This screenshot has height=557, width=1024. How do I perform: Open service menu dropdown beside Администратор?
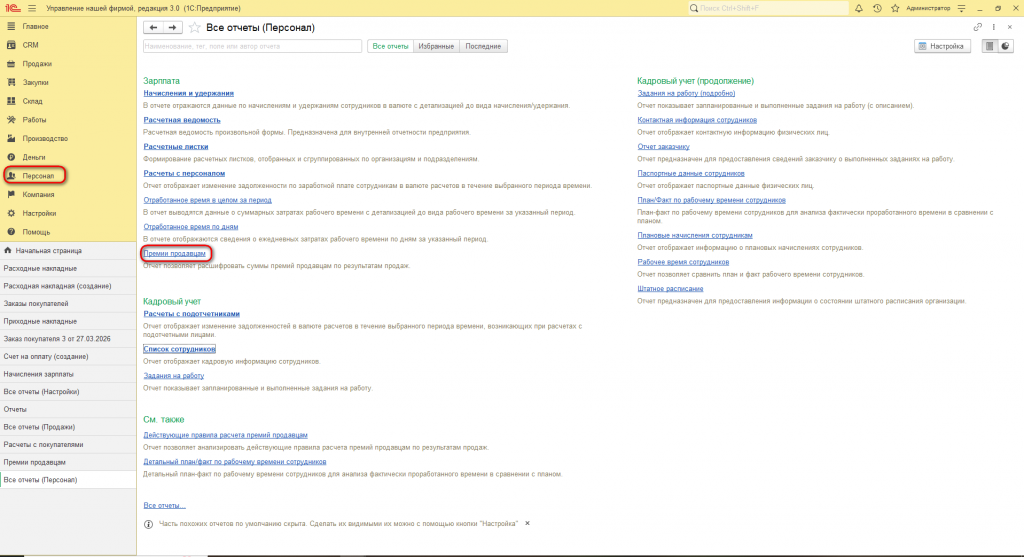(961, 8)
